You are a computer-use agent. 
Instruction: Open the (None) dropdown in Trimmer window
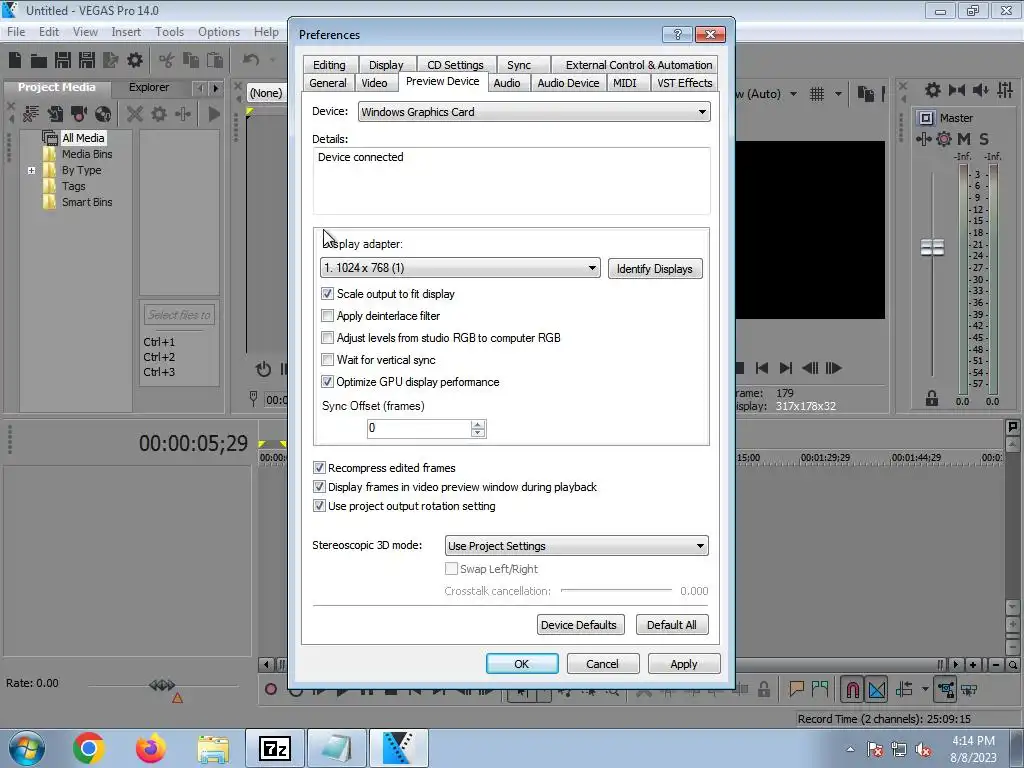266,93
